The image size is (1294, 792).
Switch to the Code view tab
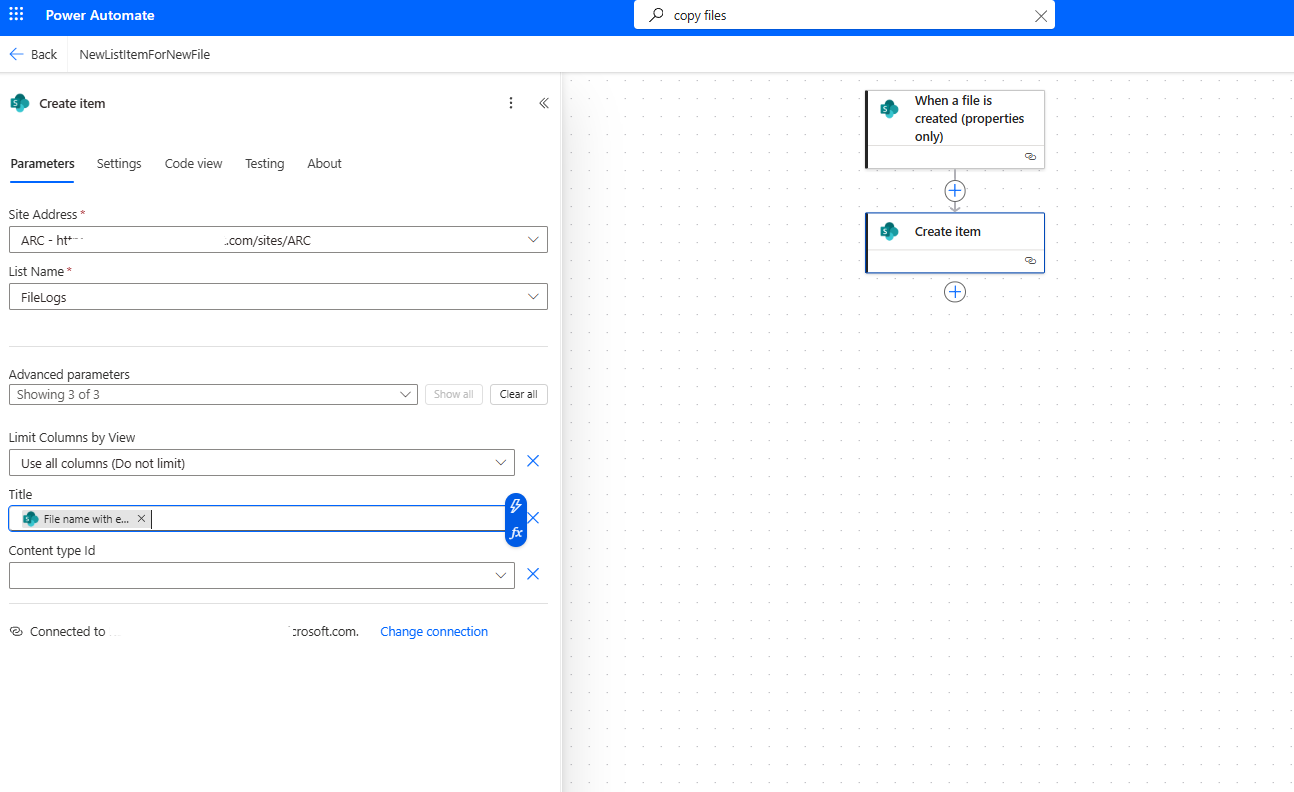tap(193, 164)
